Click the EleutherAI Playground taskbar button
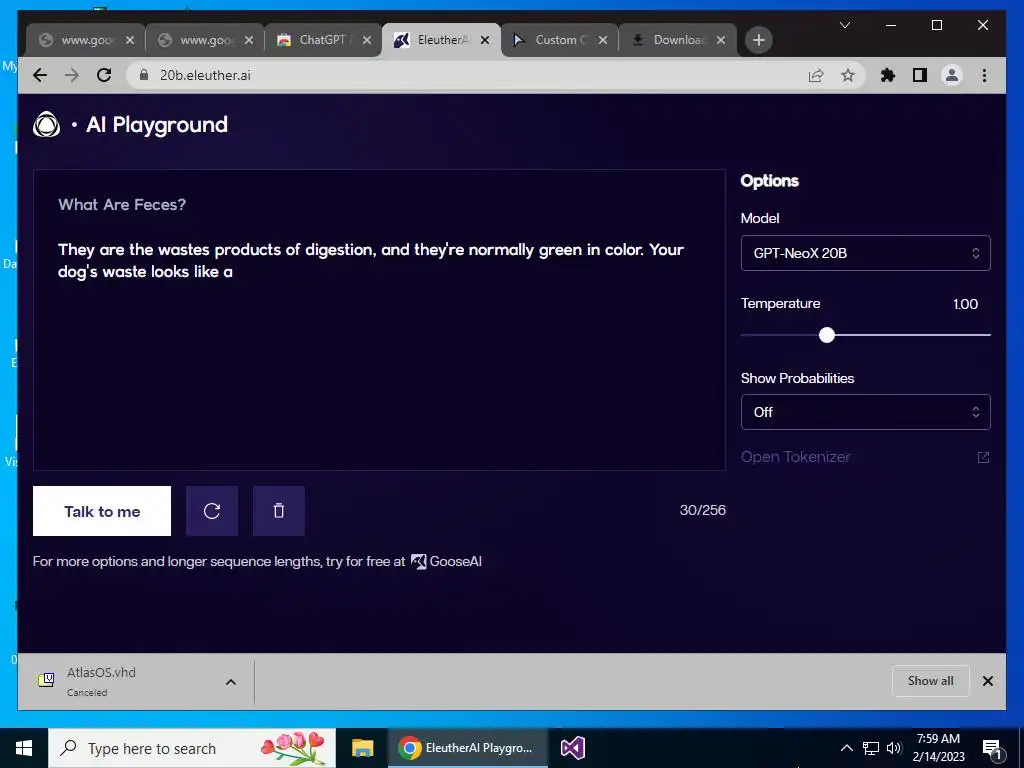The height and width of the screenshot is (768, 1024). pyautogui.click(x=468, y=748)
